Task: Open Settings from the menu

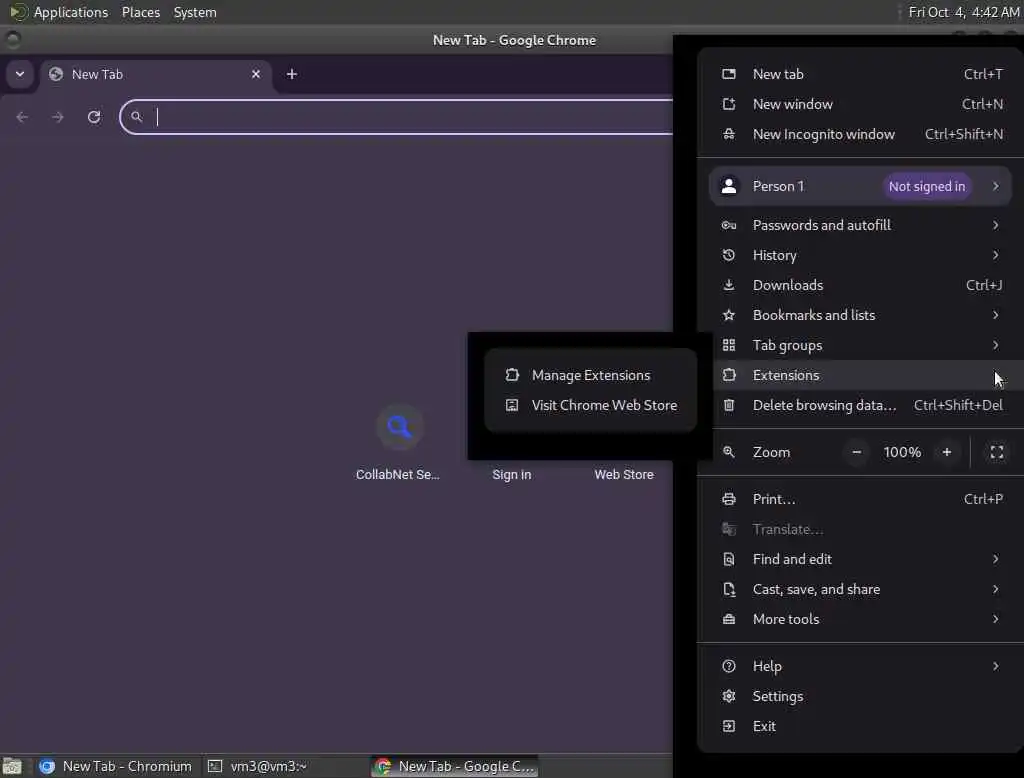Action: [861, 697]
